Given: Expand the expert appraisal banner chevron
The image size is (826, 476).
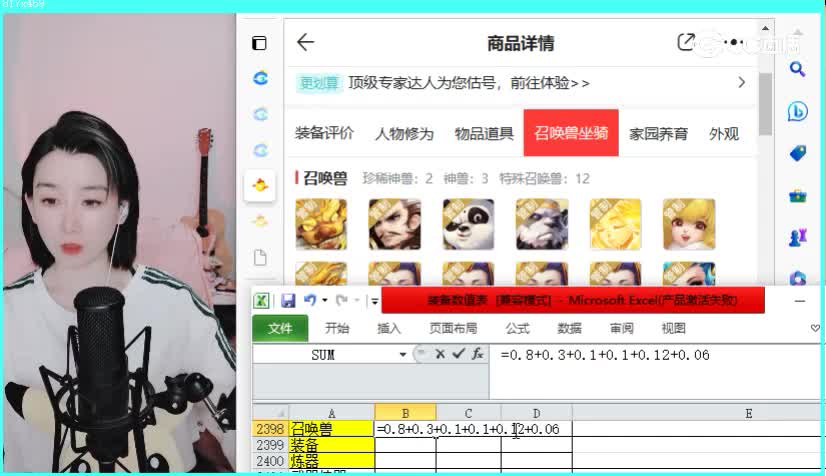Looking at the screenshot, I should (741, 83).
